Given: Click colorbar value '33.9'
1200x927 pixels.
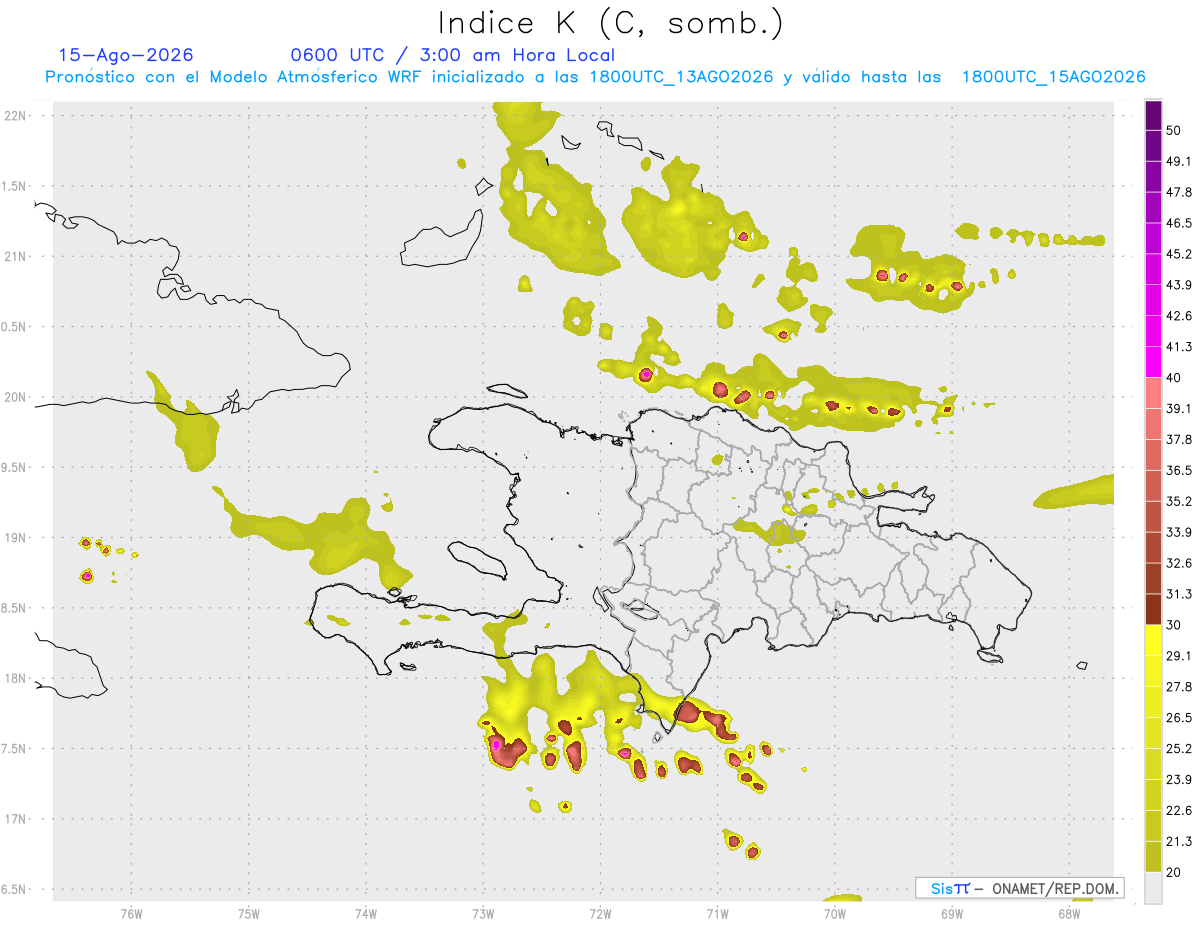Looking at the screenshot, I should tap(1179, 532).
